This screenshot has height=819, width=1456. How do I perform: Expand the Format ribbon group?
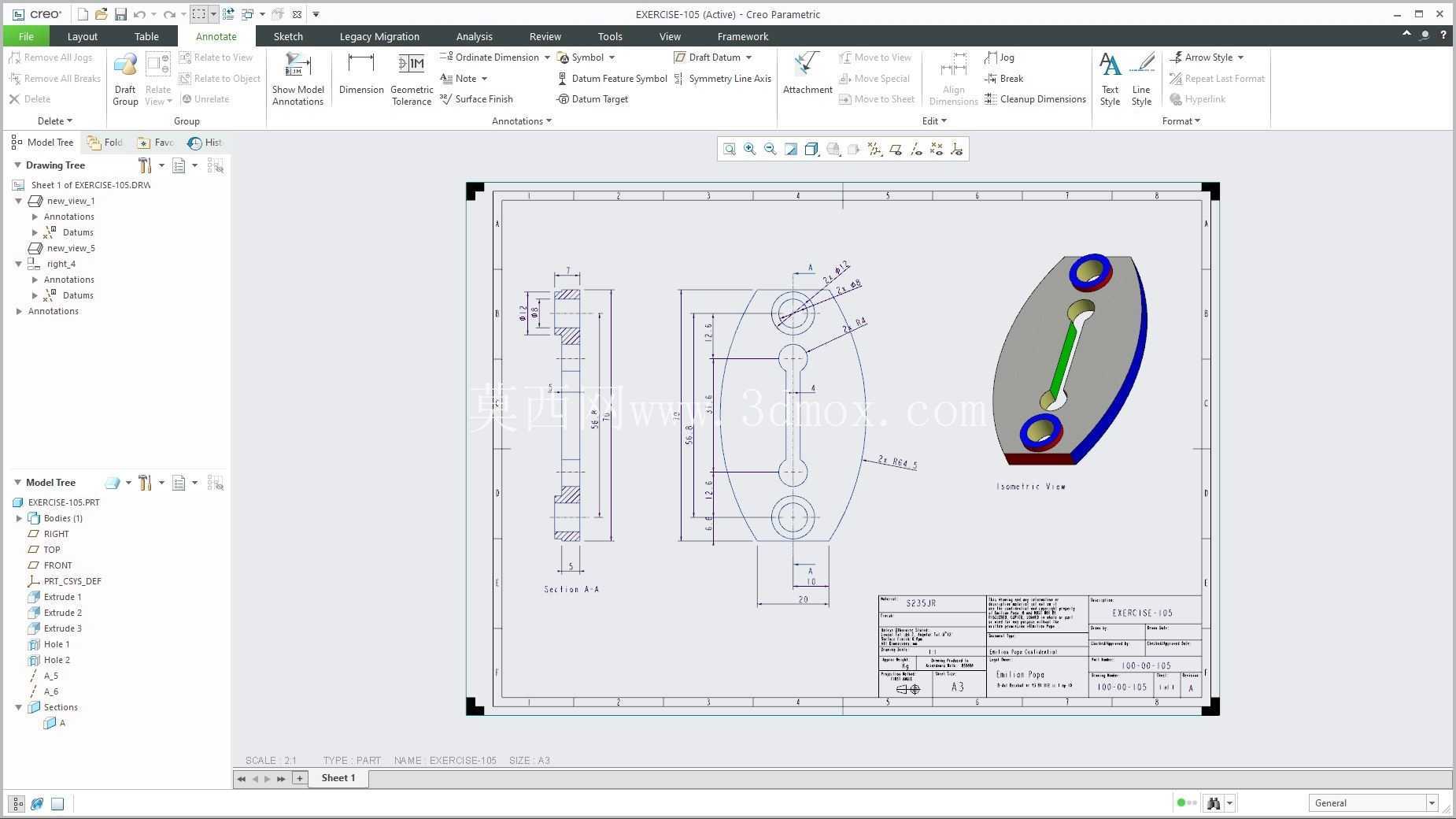1181,121
